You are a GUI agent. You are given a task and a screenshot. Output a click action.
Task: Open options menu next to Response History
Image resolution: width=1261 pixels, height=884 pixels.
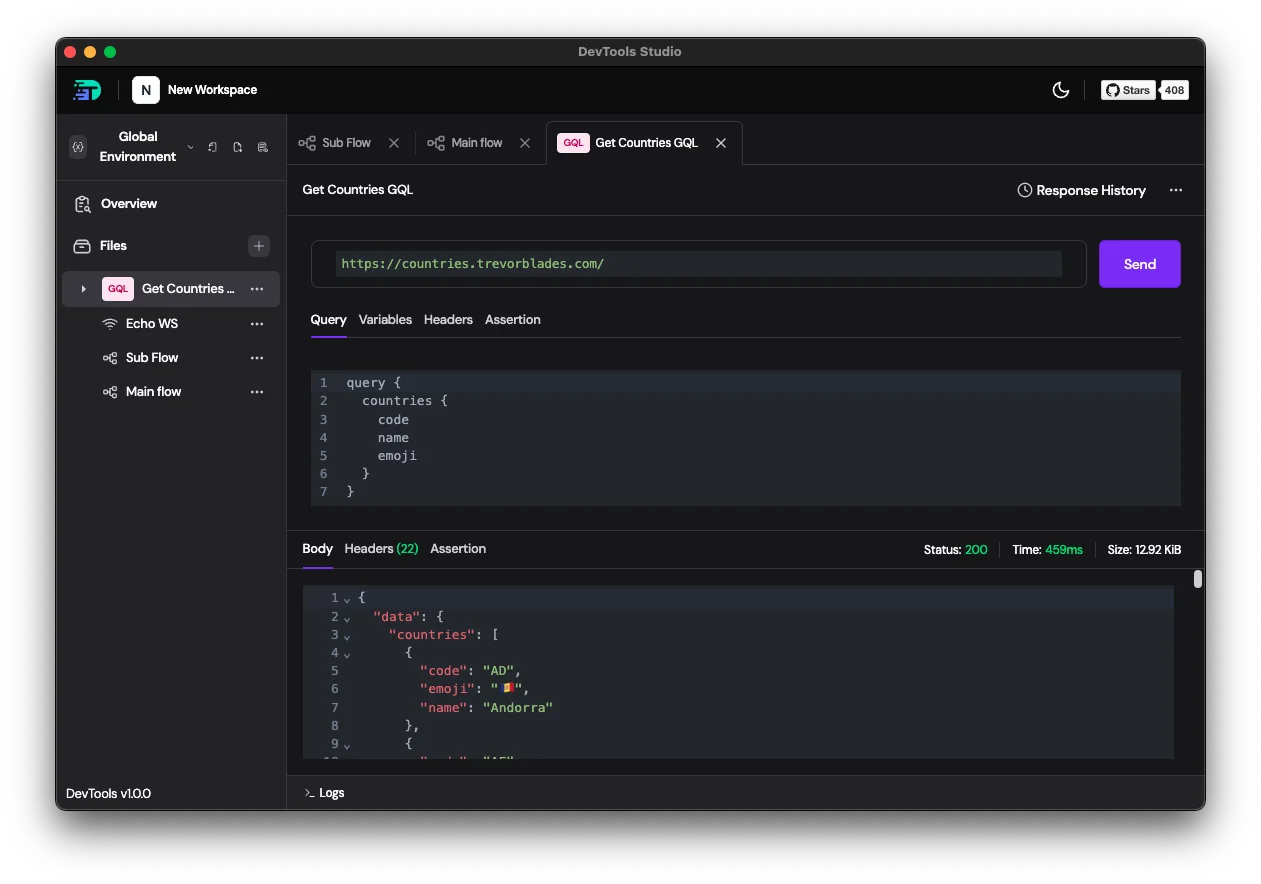pos(1176,190)
